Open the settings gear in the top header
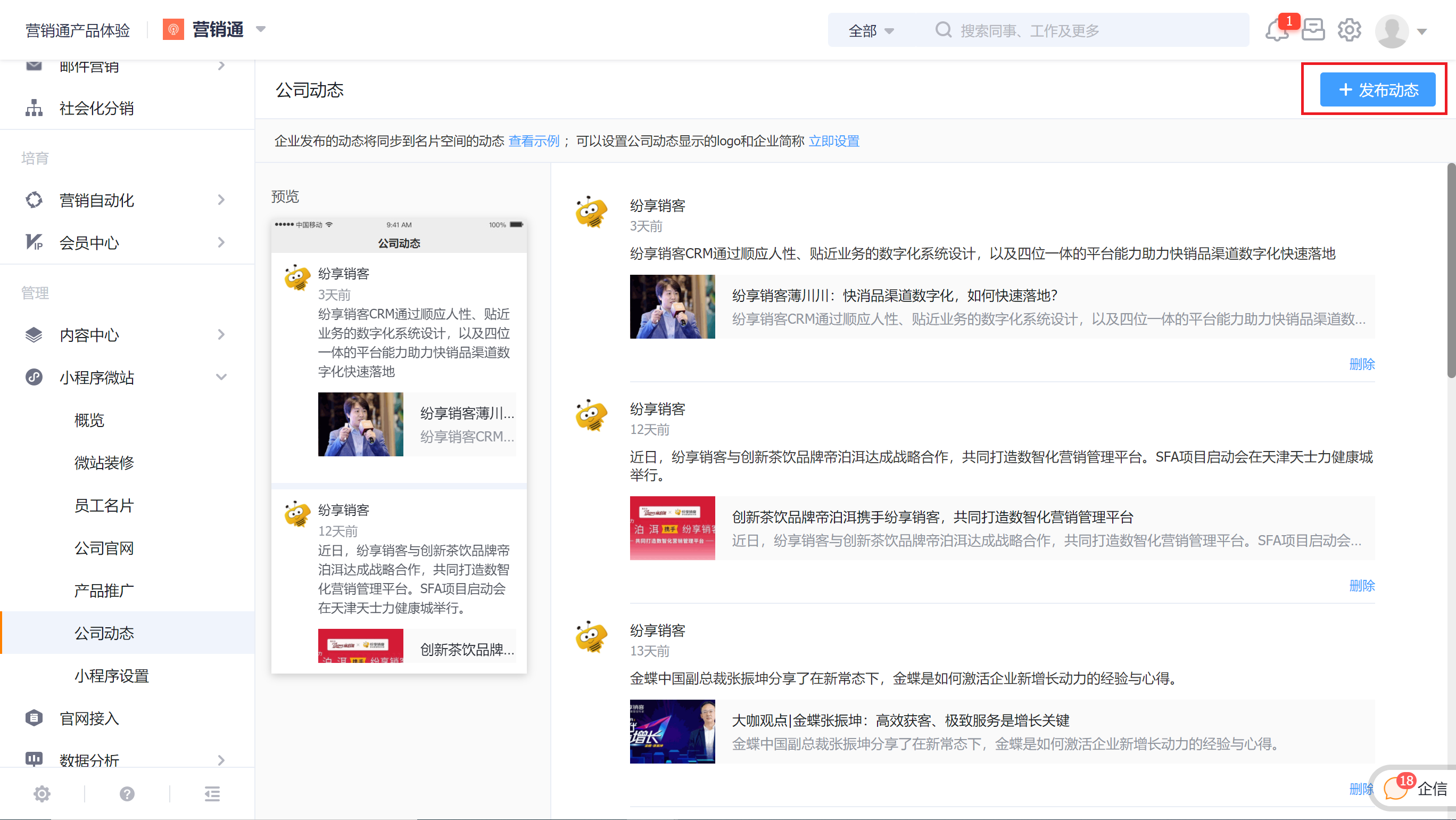 point(1349,30)
